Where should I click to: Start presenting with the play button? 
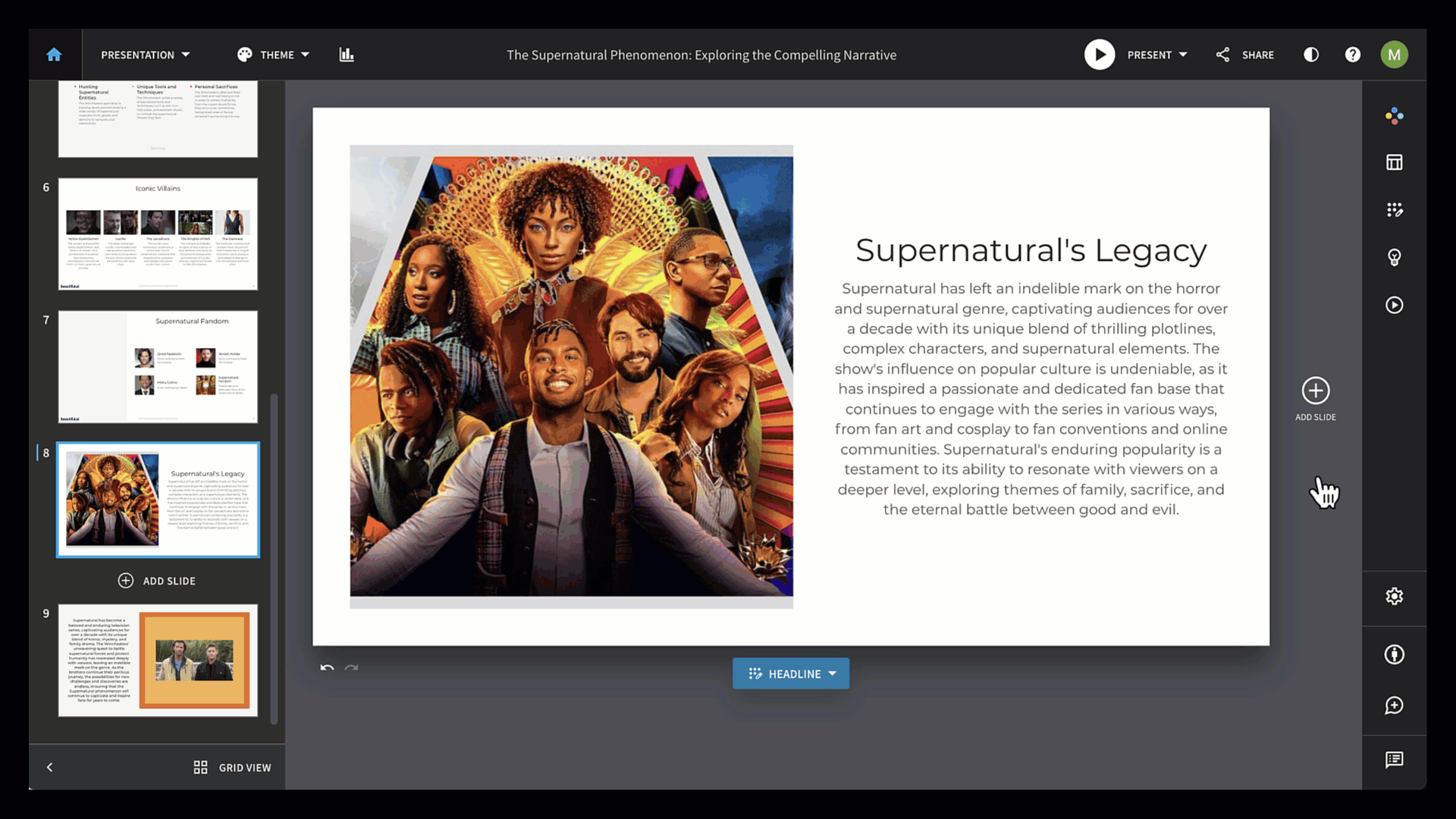(x=1100, y=55)
